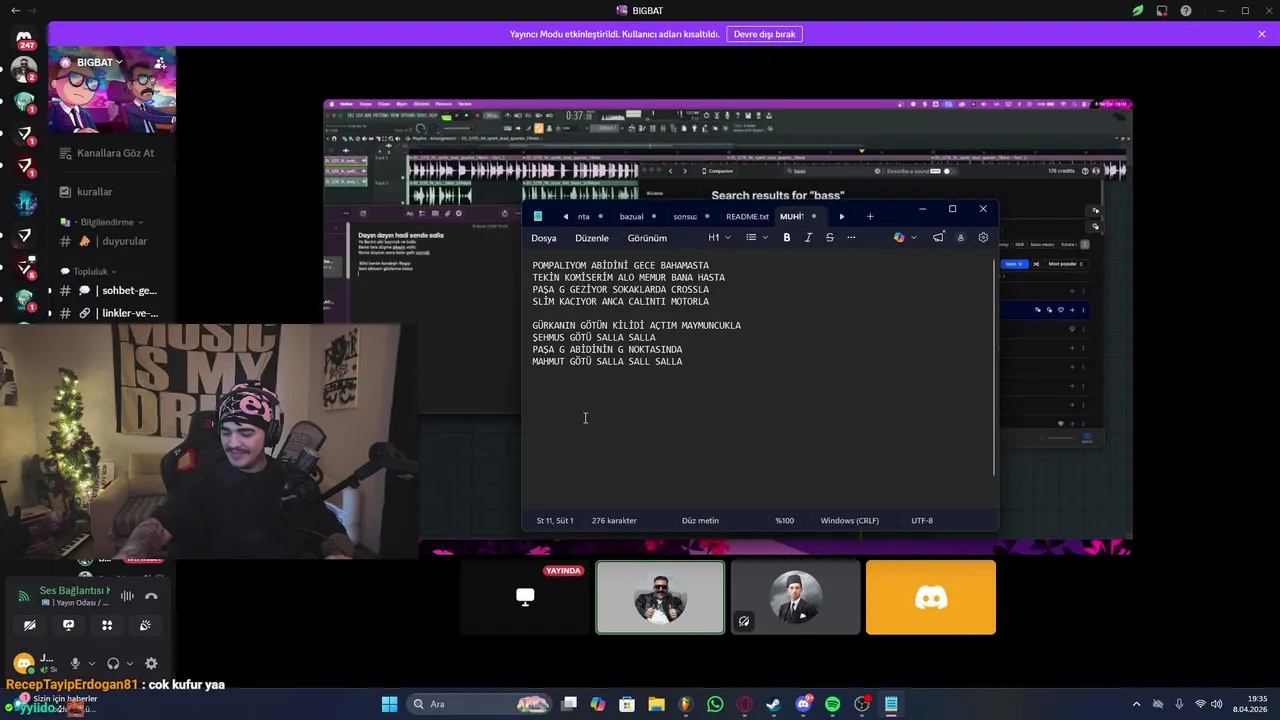This screenshot has width=1280, height=720.
Task: Toggle noise suppression waveform icon
Action: coord(127,596)
